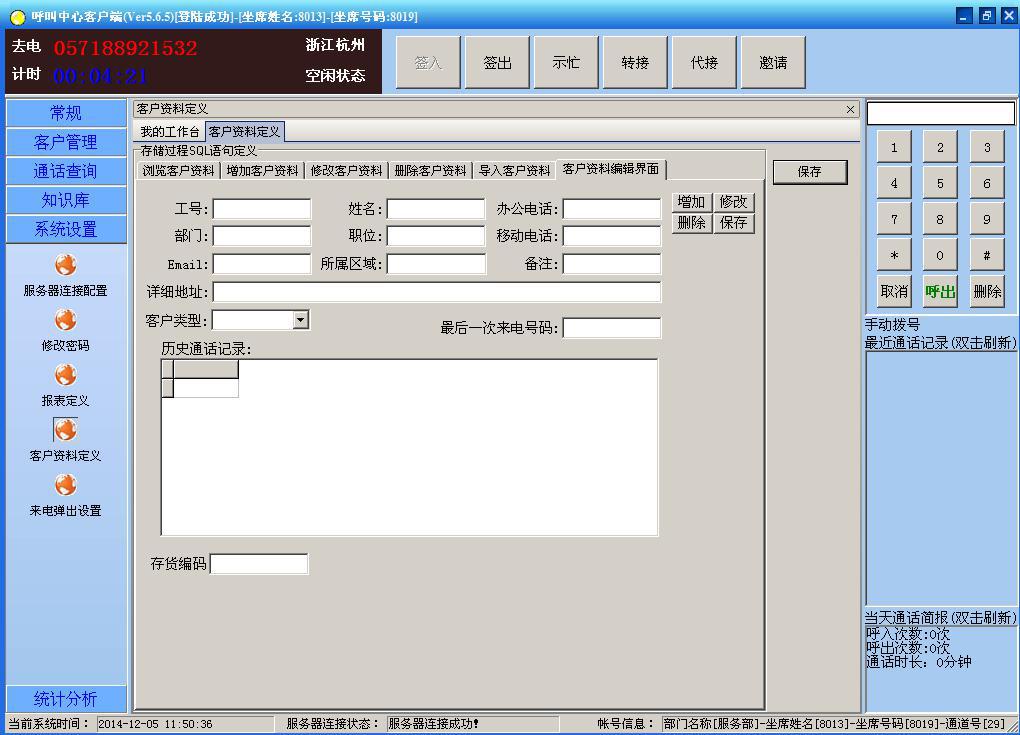This screenshot has height=735, width=1020.
Task: Click the 签出 button
Action: point(497,63)
